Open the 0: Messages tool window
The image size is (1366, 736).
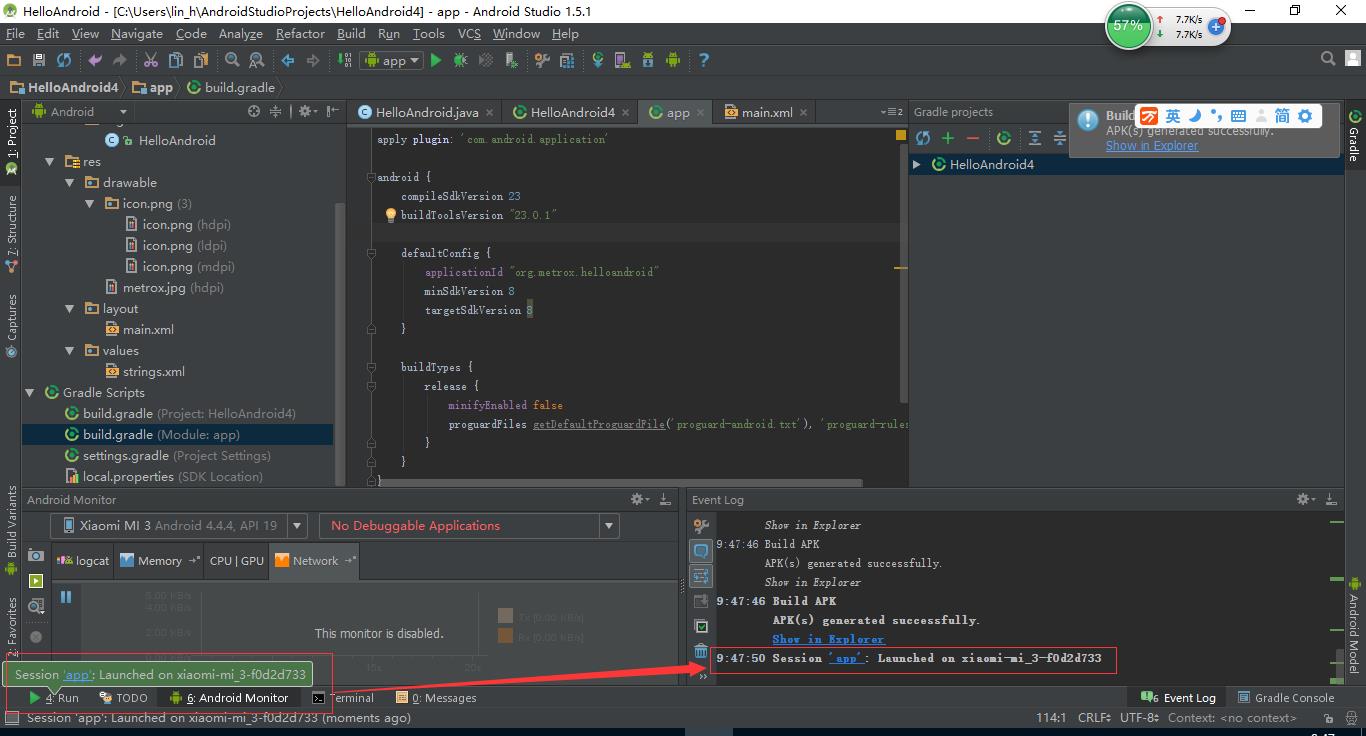(x=437, y=698)
